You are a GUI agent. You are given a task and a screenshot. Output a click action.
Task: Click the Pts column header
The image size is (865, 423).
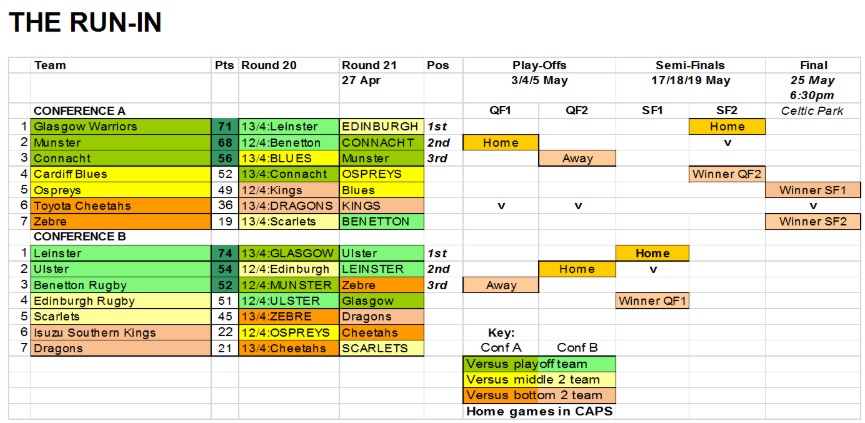pos(225,65)
